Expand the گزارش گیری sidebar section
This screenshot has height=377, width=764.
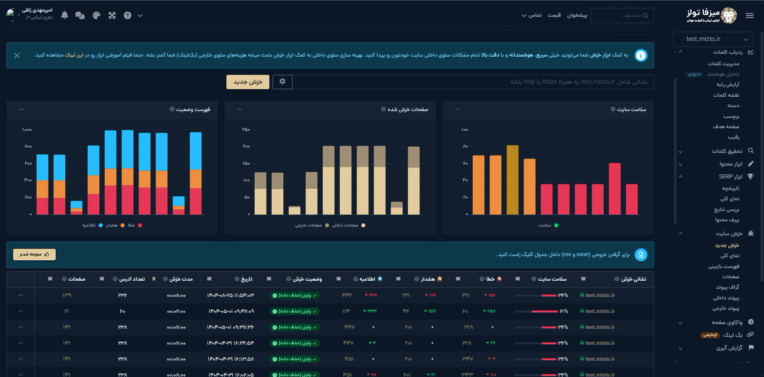[x=681, y=348]
